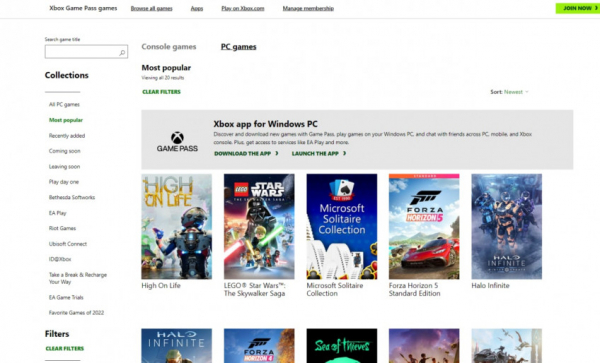Viewport: 600px width, 363px height.
Task: Switch to the Console games tab
Action: (x=169, y=47)
